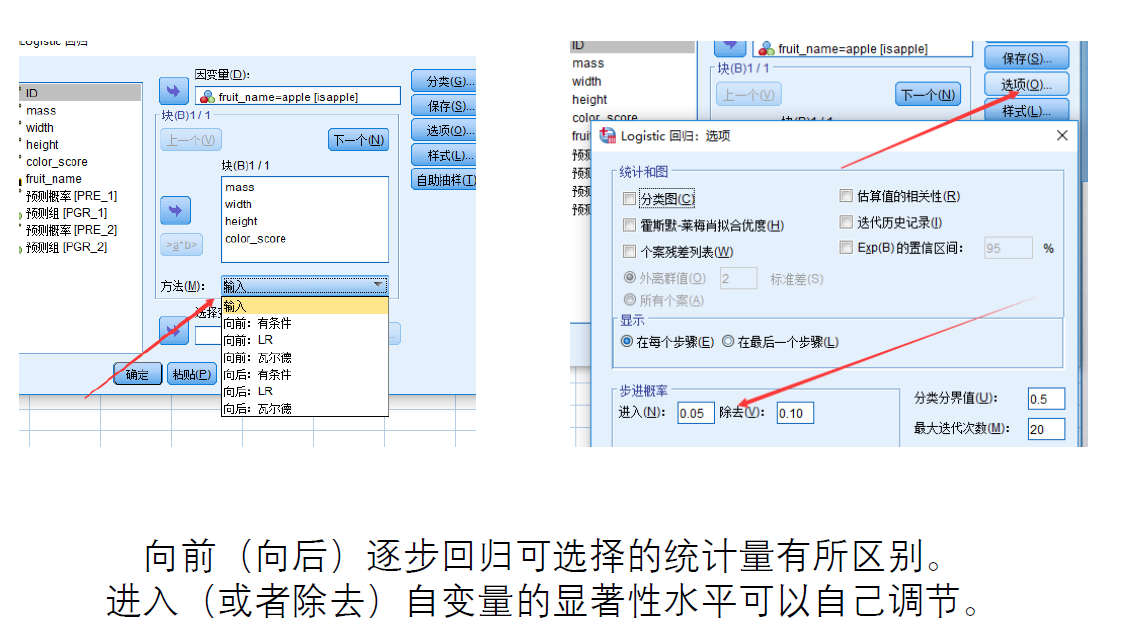Click arrow button beside 因变量 field in left dialog
Viewport: 1137px width, 629px height.
[x=173, y=91]
